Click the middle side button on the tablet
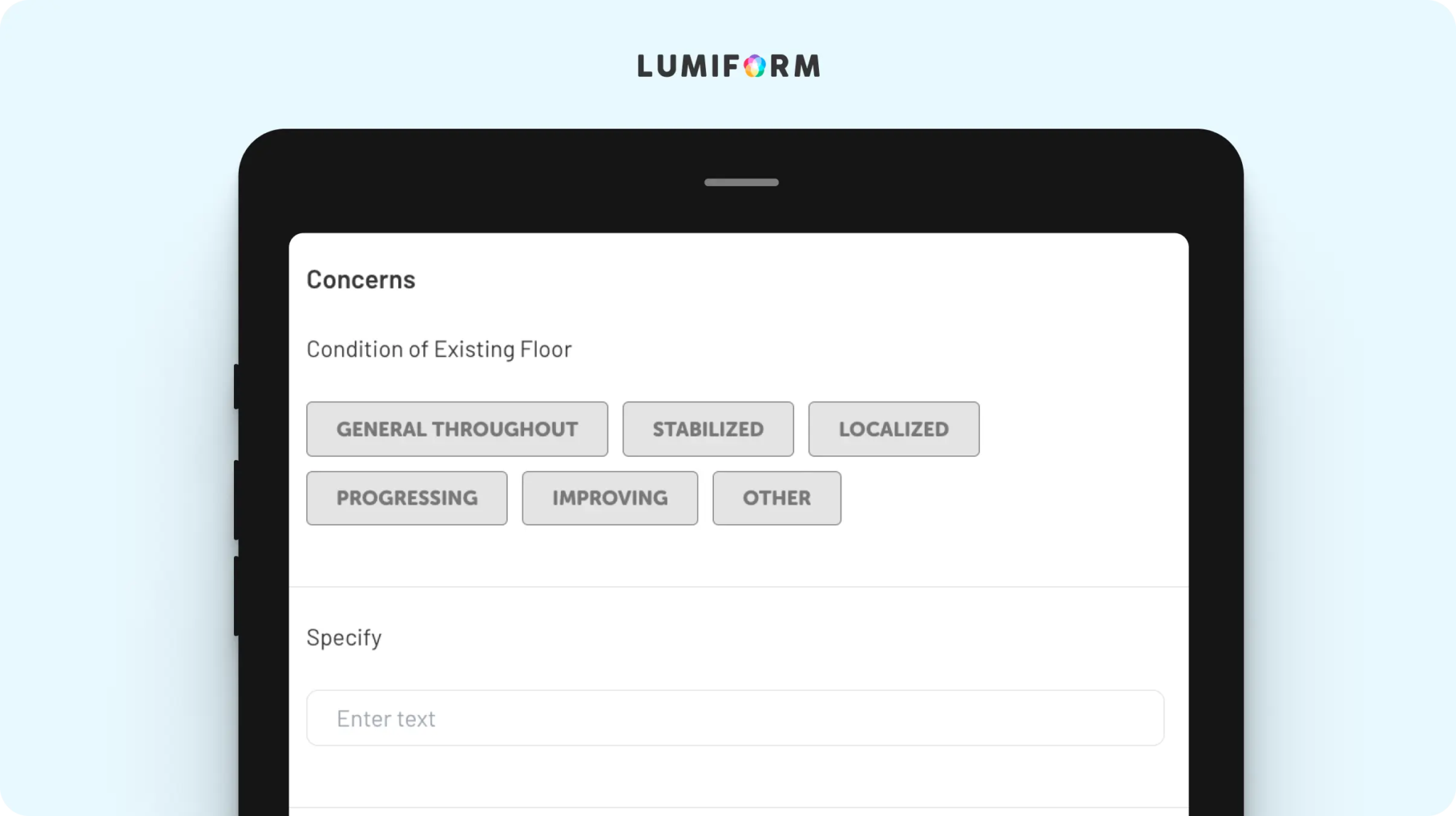This screenshot has height=816, width=1456. click(x=236, y=500)
